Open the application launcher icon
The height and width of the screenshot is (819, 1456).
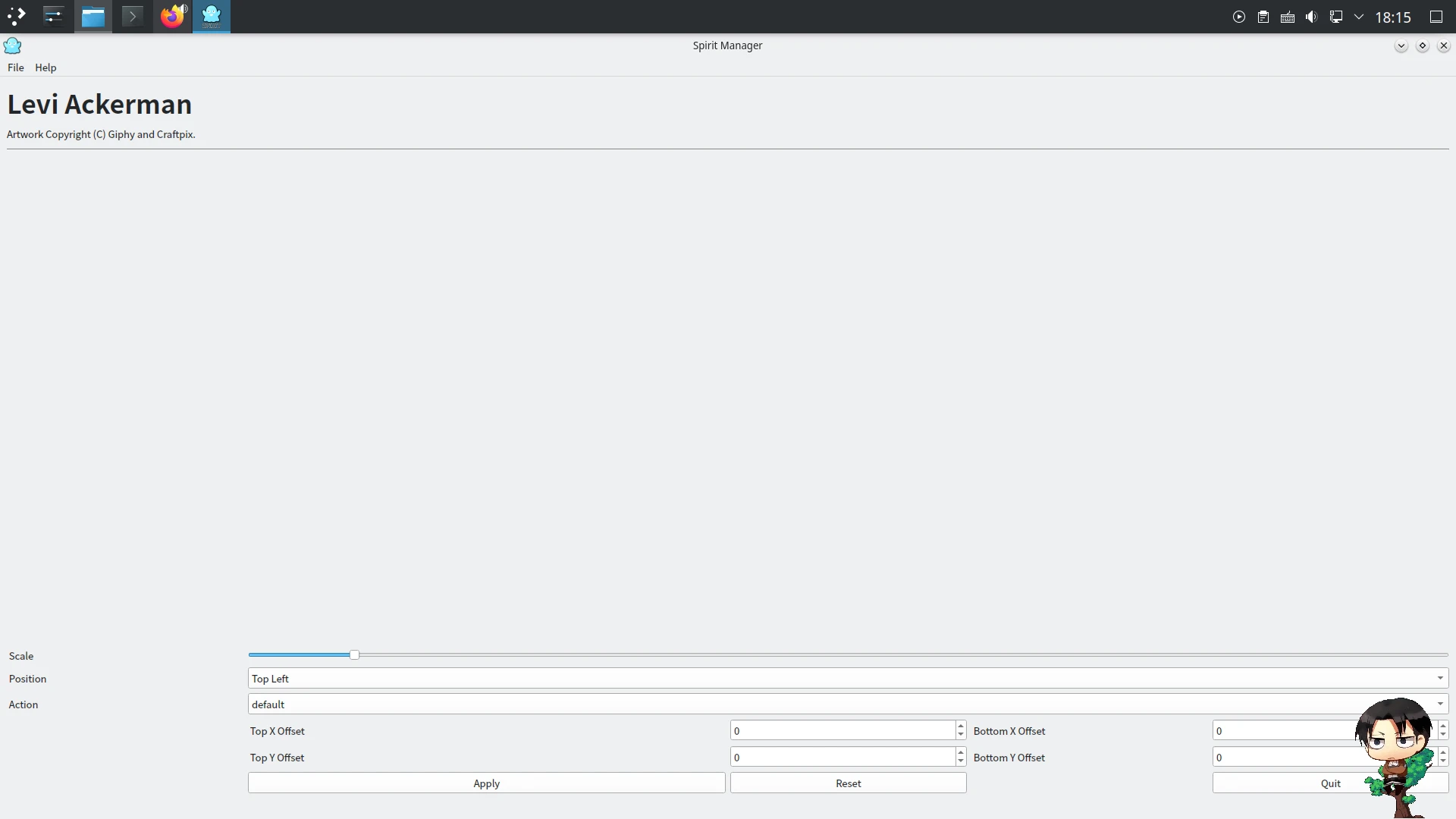(17, 16)
